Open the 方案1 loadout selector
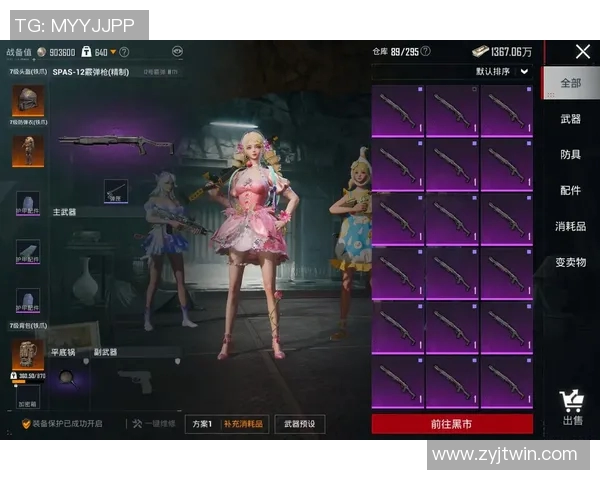Screen dimensions: 600x480 tap(202, 424)
